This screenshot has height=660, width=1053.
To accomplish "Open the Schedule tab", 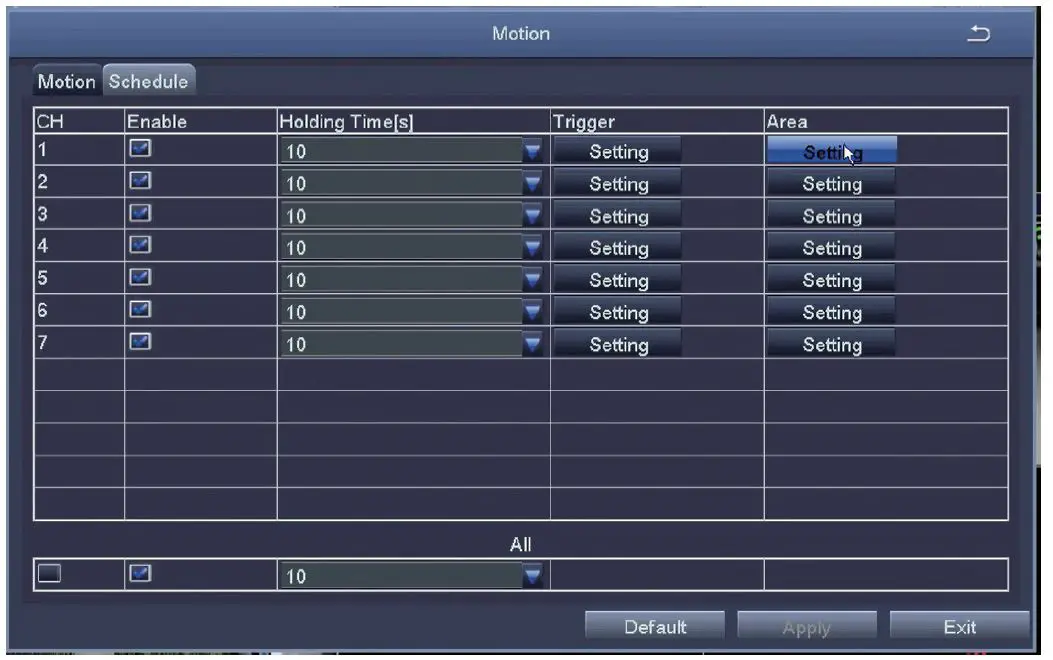I will 148,81.
